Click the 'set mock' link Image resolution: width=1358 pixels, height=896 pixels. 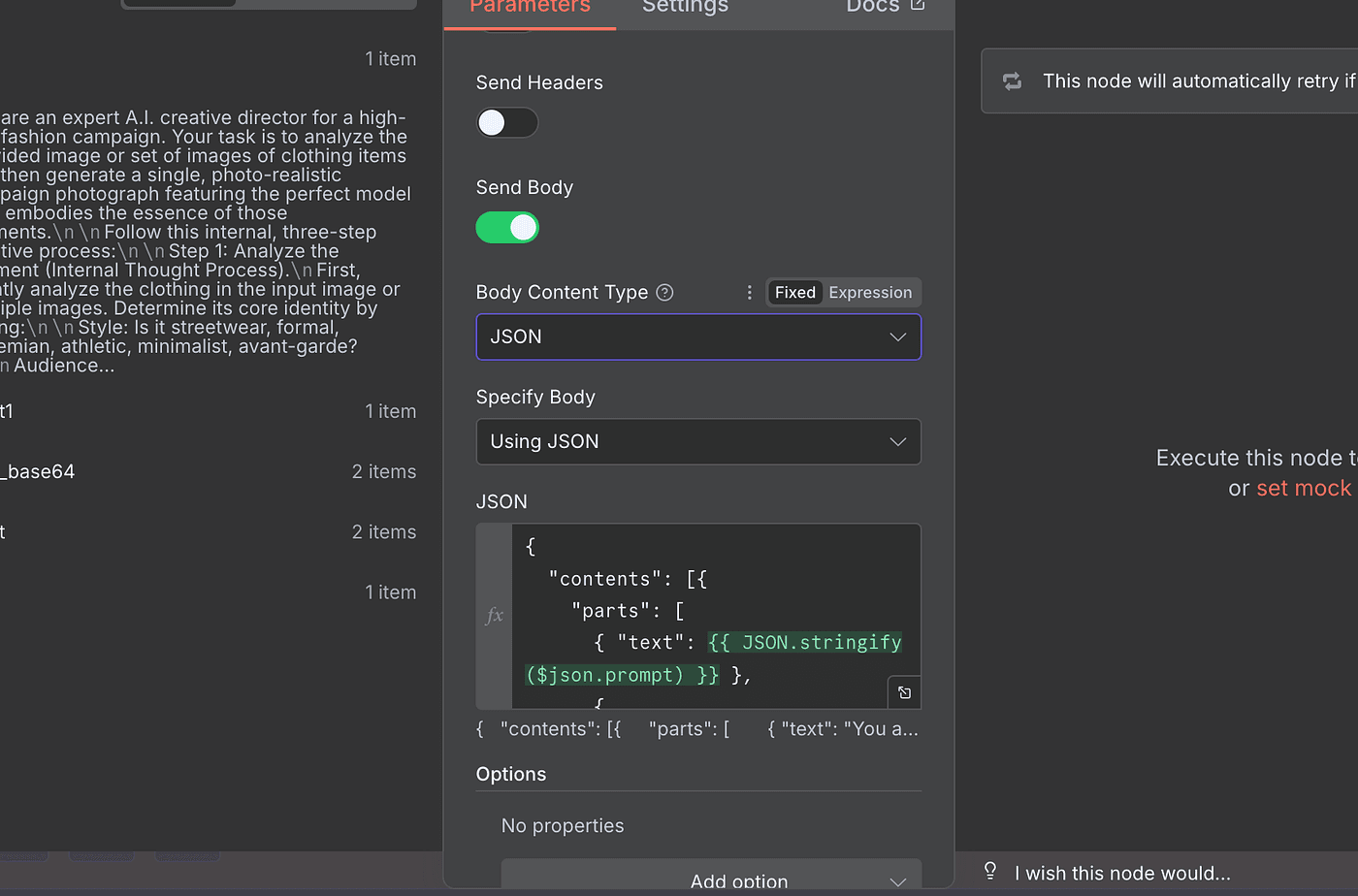[1303, 489]
